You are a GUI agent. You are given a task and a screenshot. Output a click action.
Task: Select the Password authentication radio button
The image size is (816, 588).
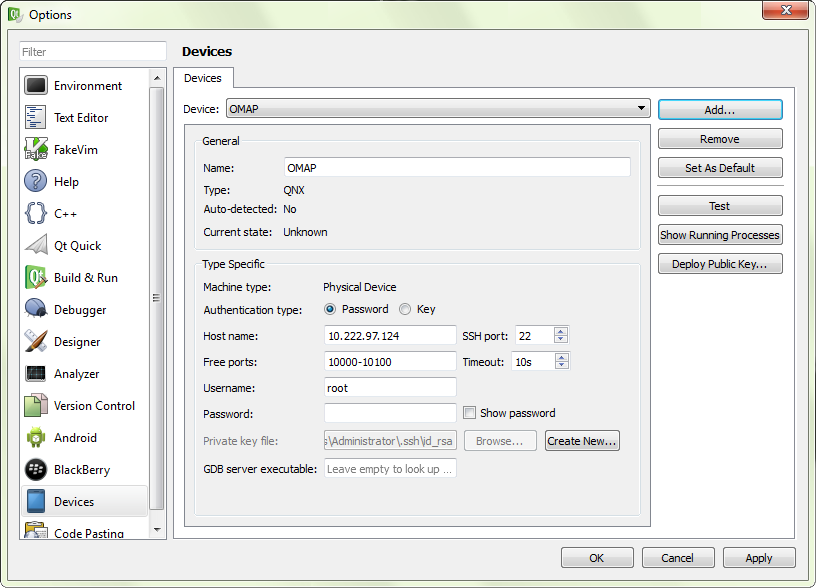pyautogui.click(x=331, y=310)
